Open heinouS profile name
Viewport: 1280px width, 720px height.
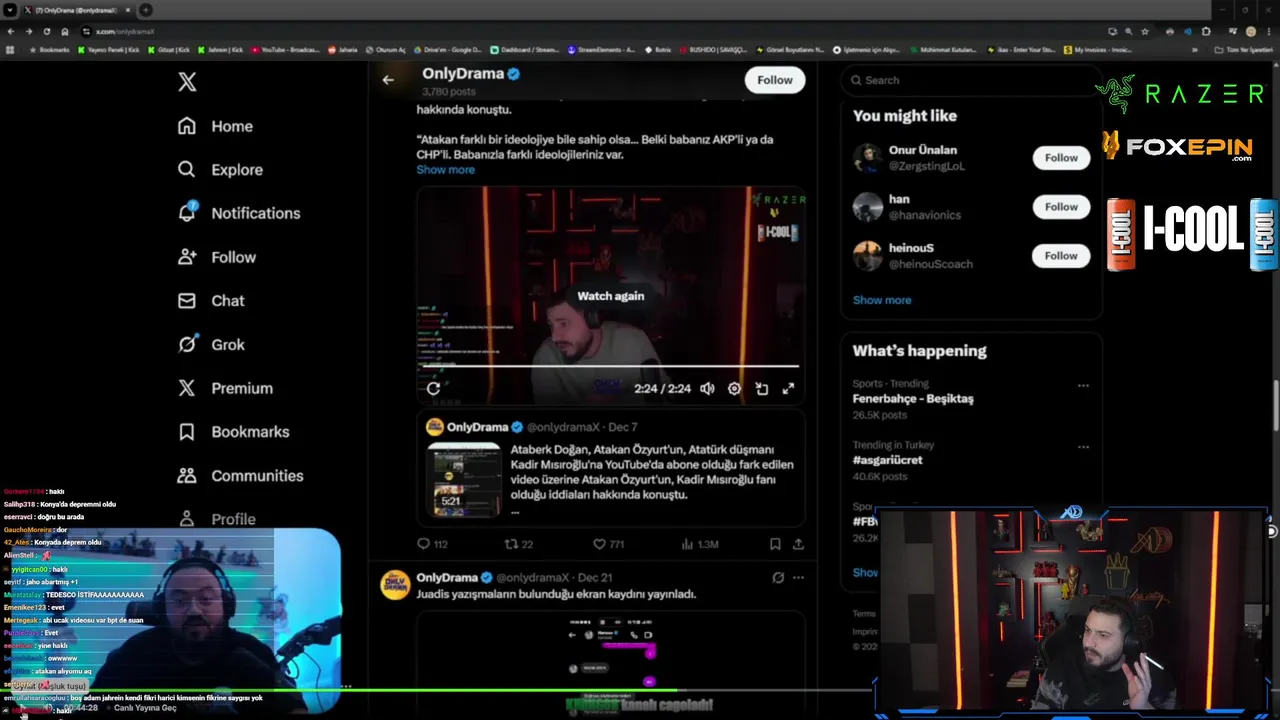(x=911, y=248)
